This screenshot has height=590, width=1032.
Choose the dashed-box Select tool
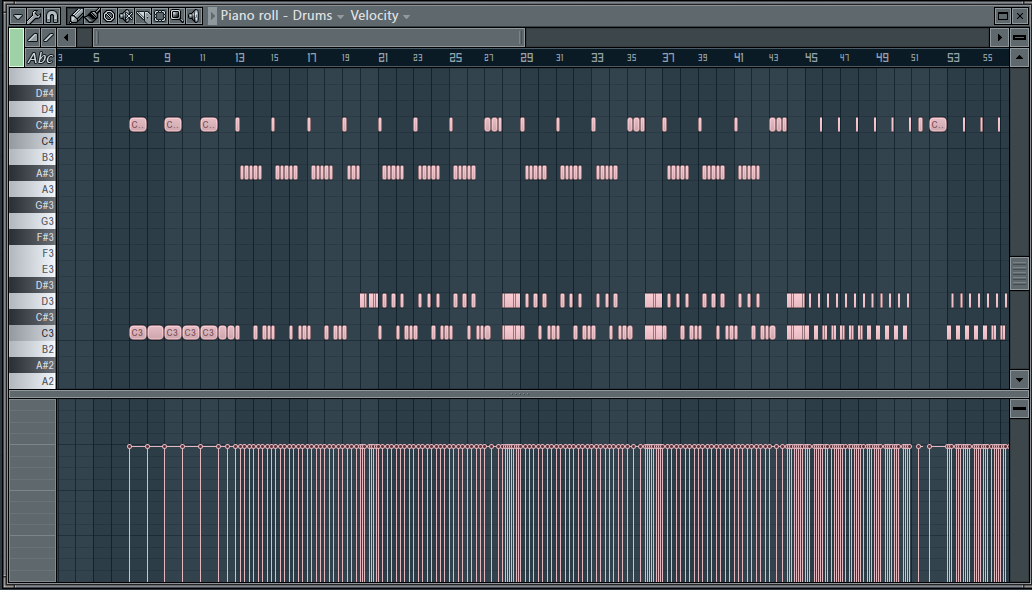tap(160, 16)
